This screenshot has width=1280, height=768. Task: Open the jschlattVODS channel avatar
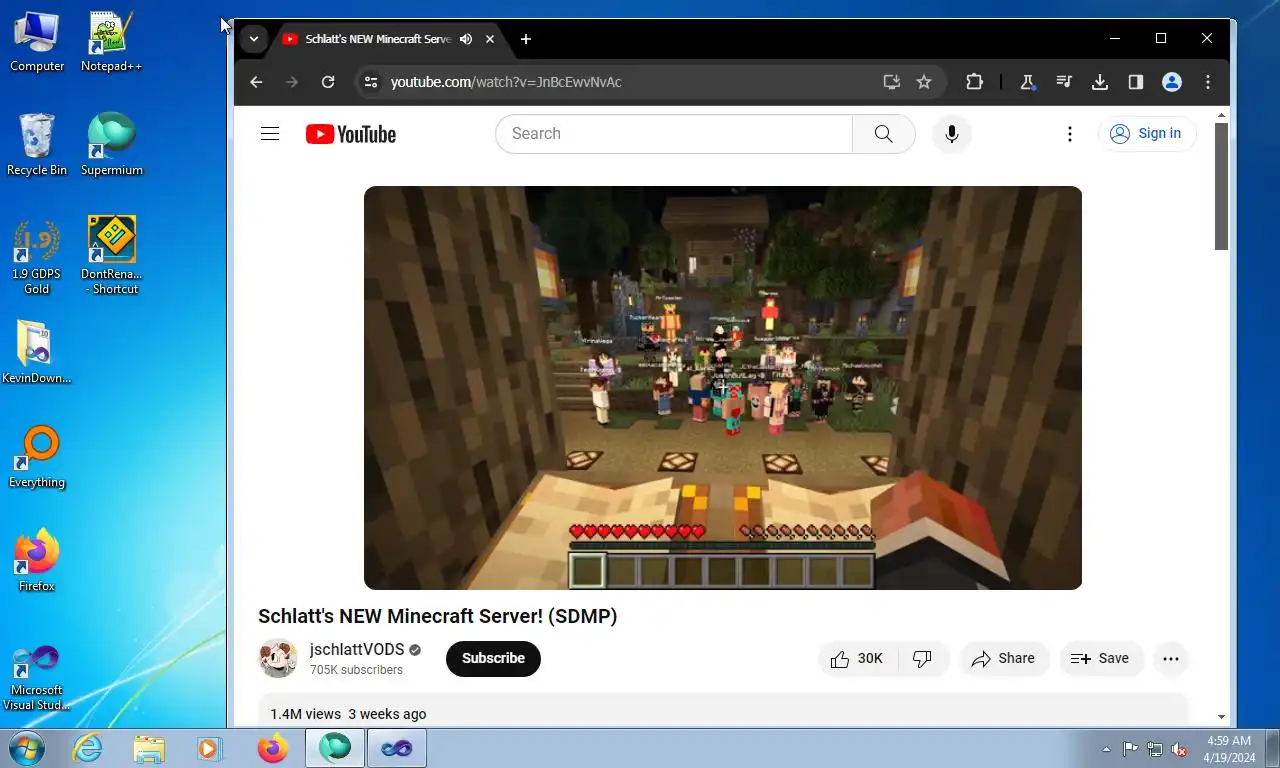click(x=278, y=658)
